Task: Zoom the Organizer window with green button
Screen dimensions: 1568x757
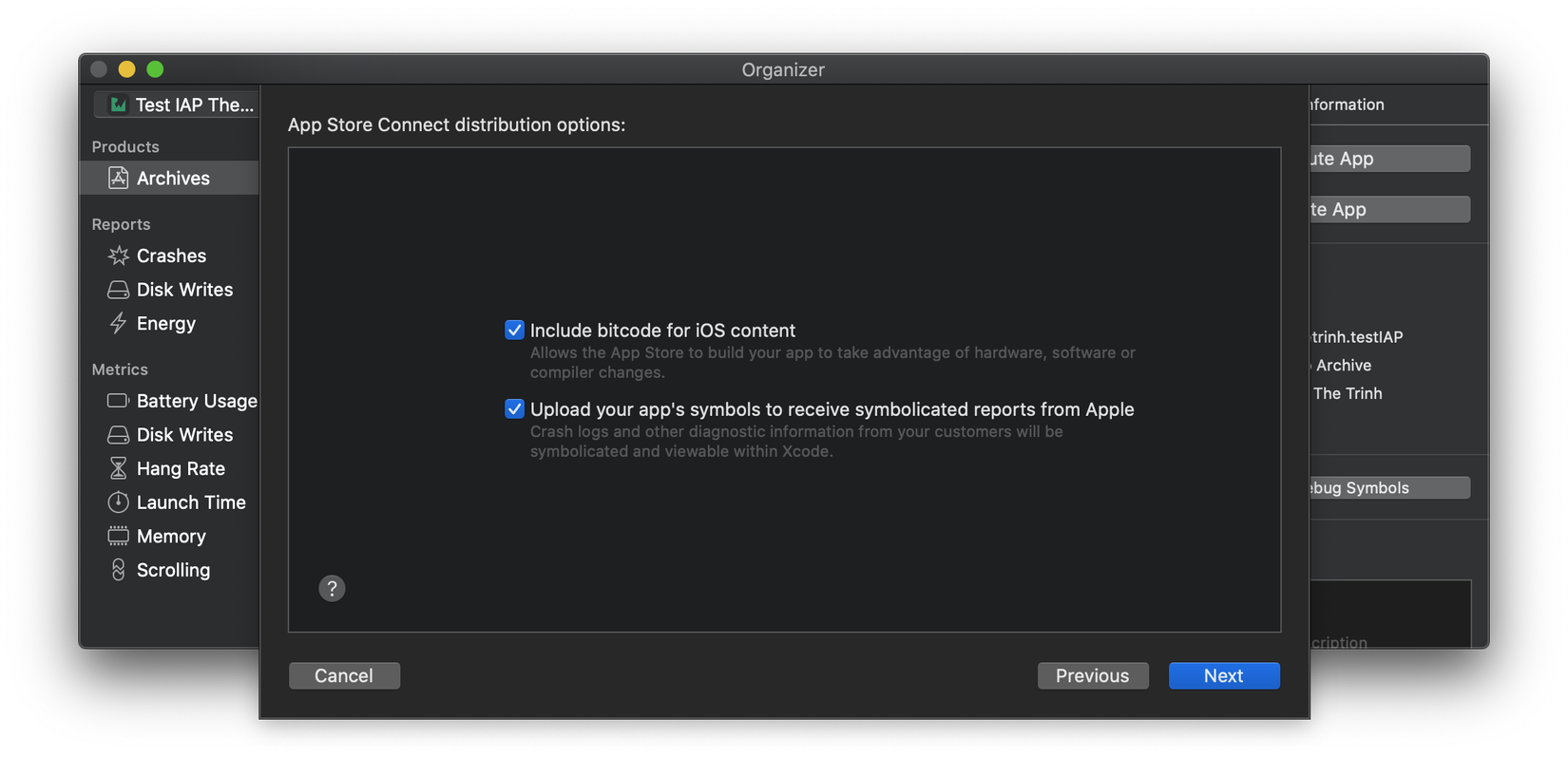Action: coord(155,69)
